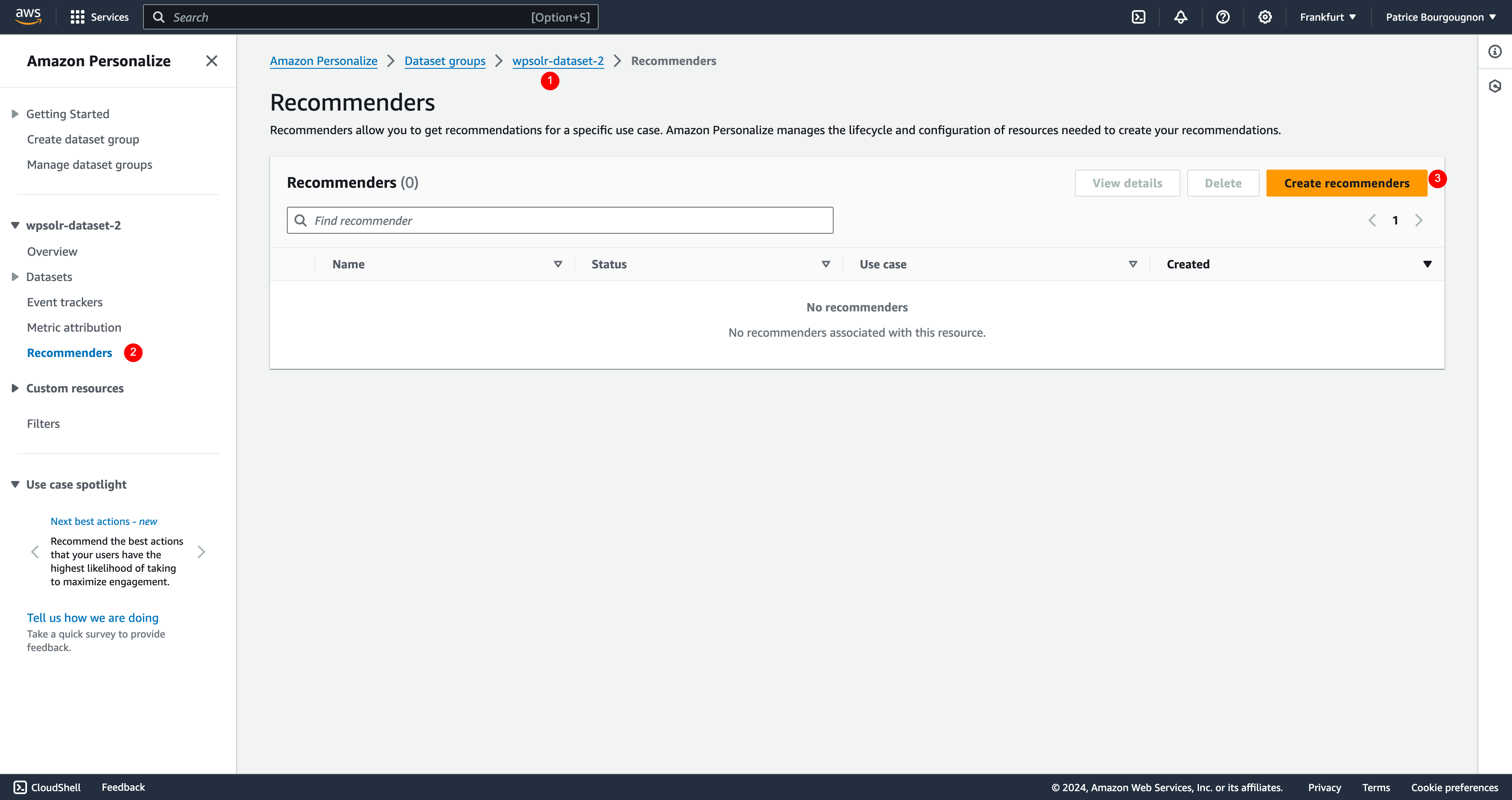
Task: Open Tell us how we are doing survey
Action: tap(93, 617)
